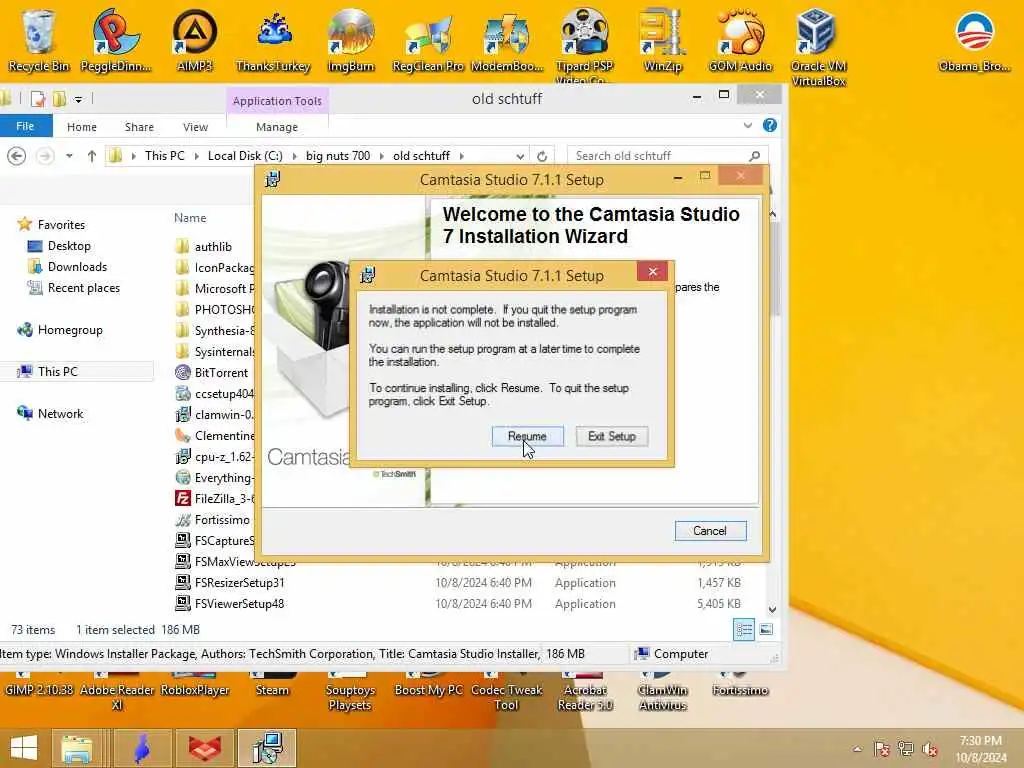
Task: Open File Explorer from the taskbar
Action: [77, 748]
